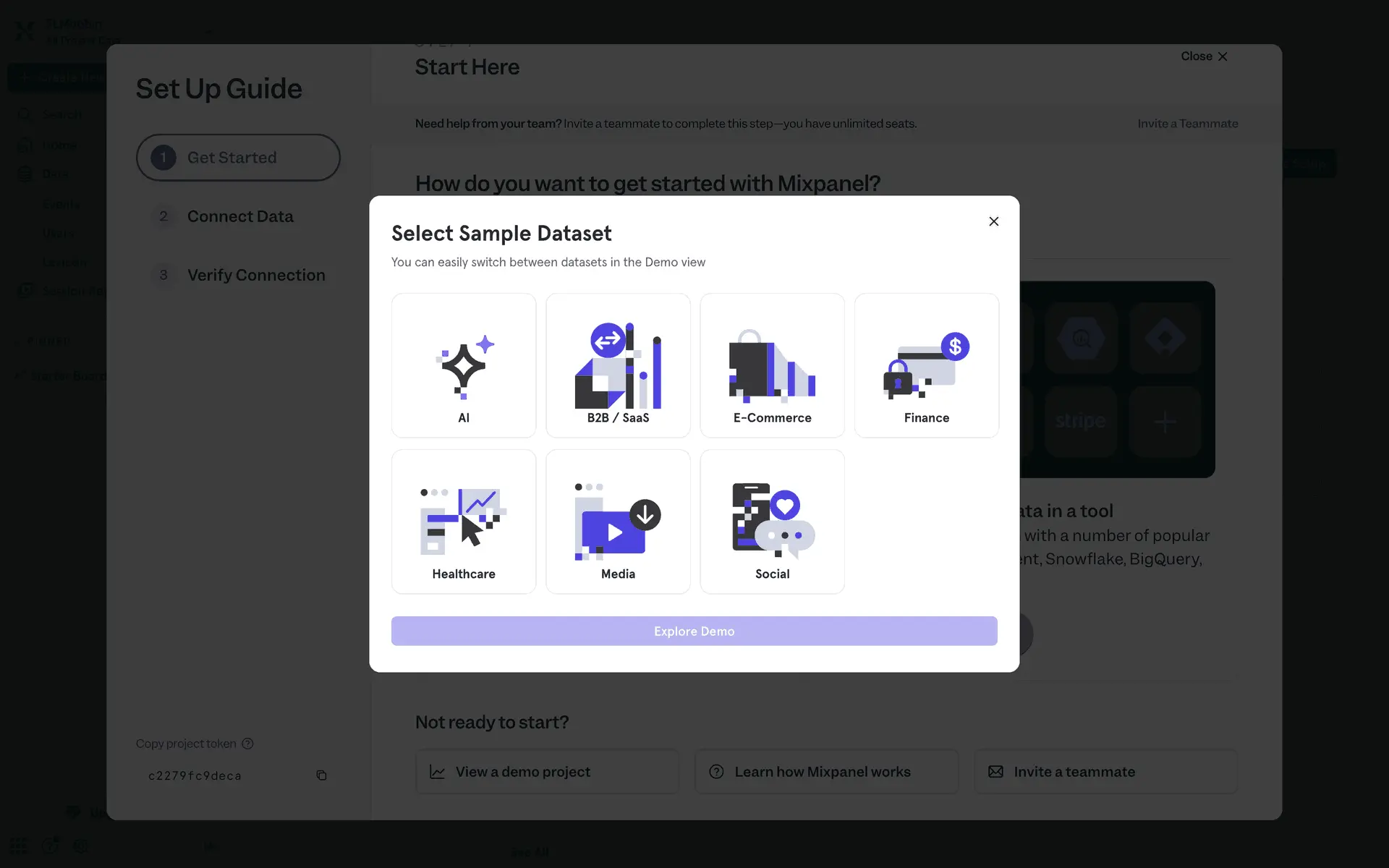
Task: Open the Get Started step
Action: tap(238, 158)
